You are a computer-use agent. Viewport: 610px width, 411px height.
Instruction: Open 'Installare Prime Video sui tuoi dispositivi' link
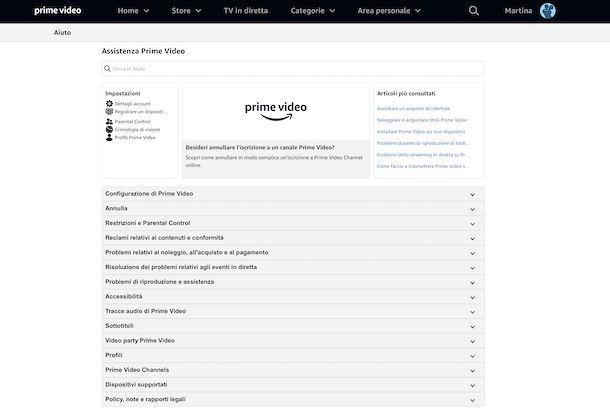[420, 131]
